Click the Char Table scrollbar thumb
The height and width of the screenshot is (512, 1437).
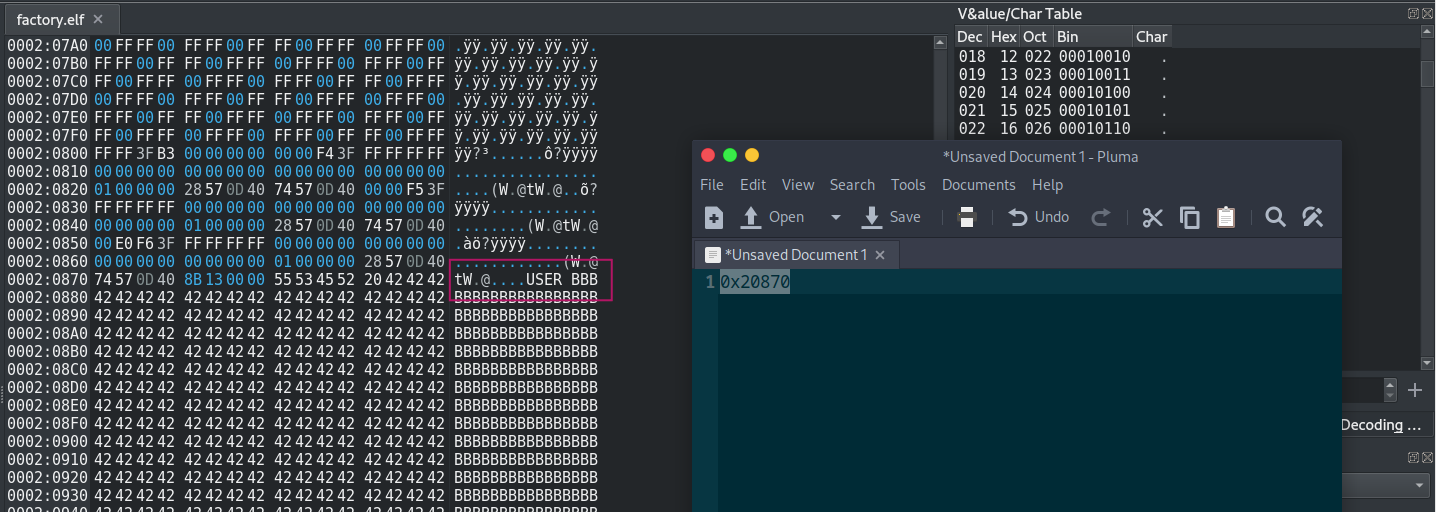click(x=1428, y=74)
